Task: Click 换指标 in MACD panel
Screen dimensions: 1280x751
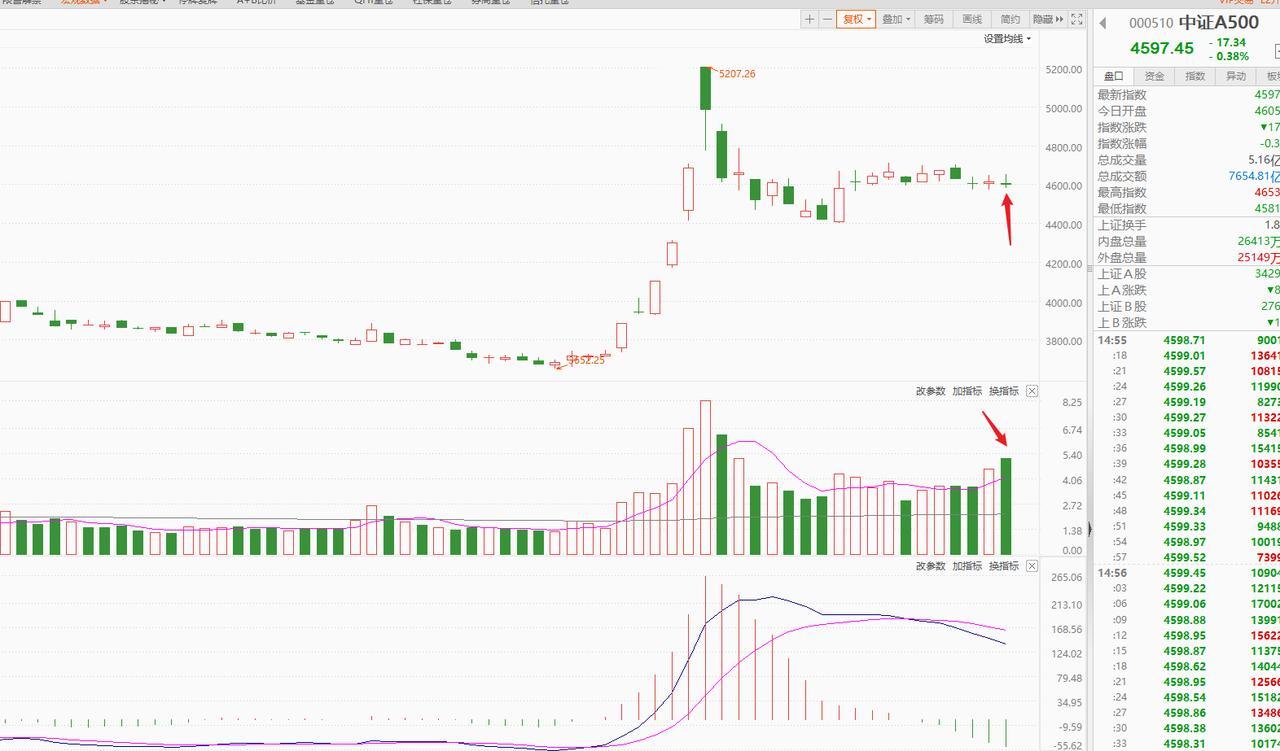Action: 1004,566
